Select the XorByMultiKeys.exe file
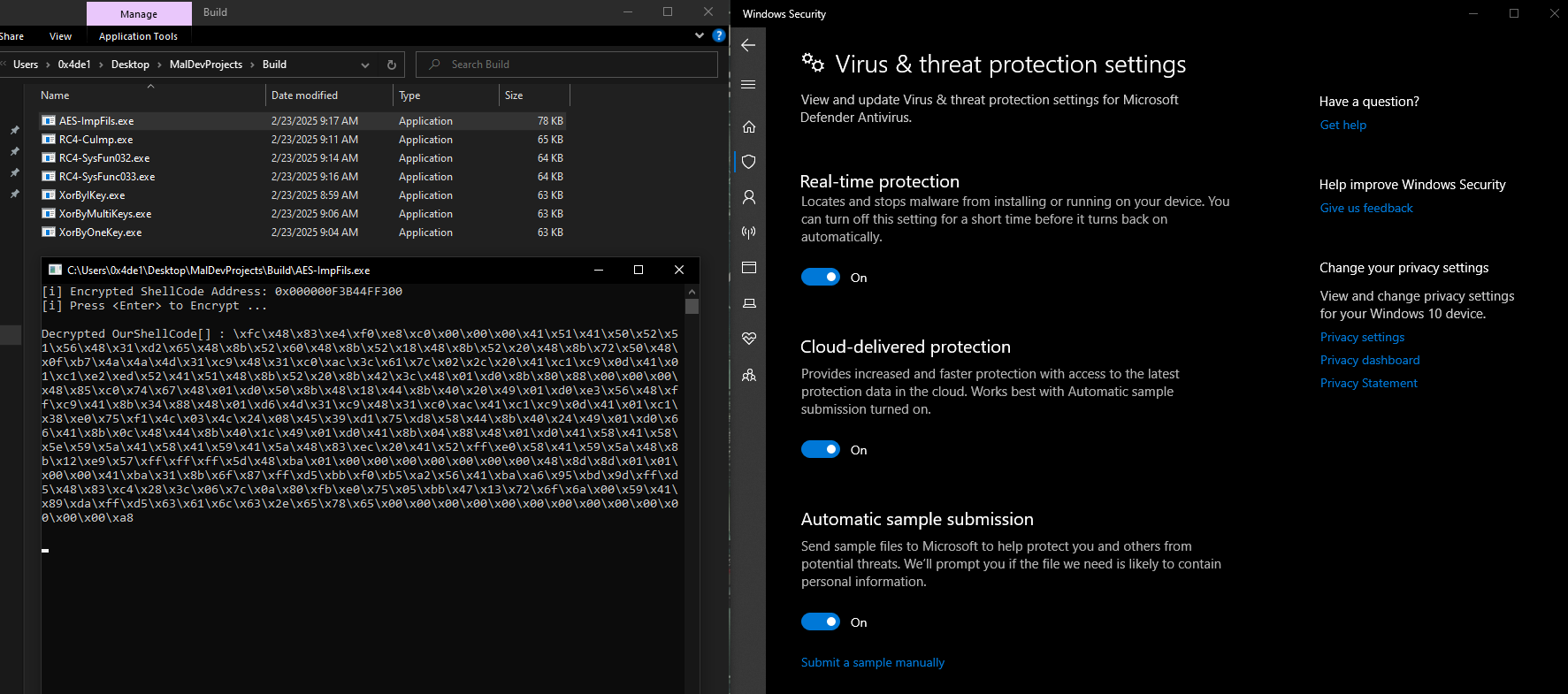Image resolution: width=1568 pixels, height=694 pixels. coord(302,214)
